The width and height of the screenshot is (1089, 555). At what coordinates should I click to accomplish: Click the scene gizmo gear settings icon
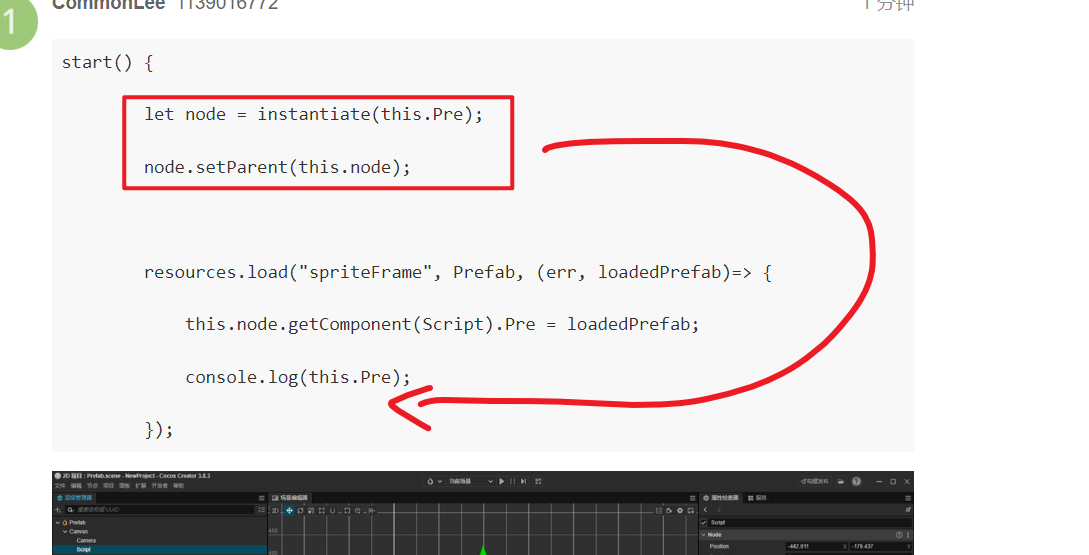coord(680,511)
